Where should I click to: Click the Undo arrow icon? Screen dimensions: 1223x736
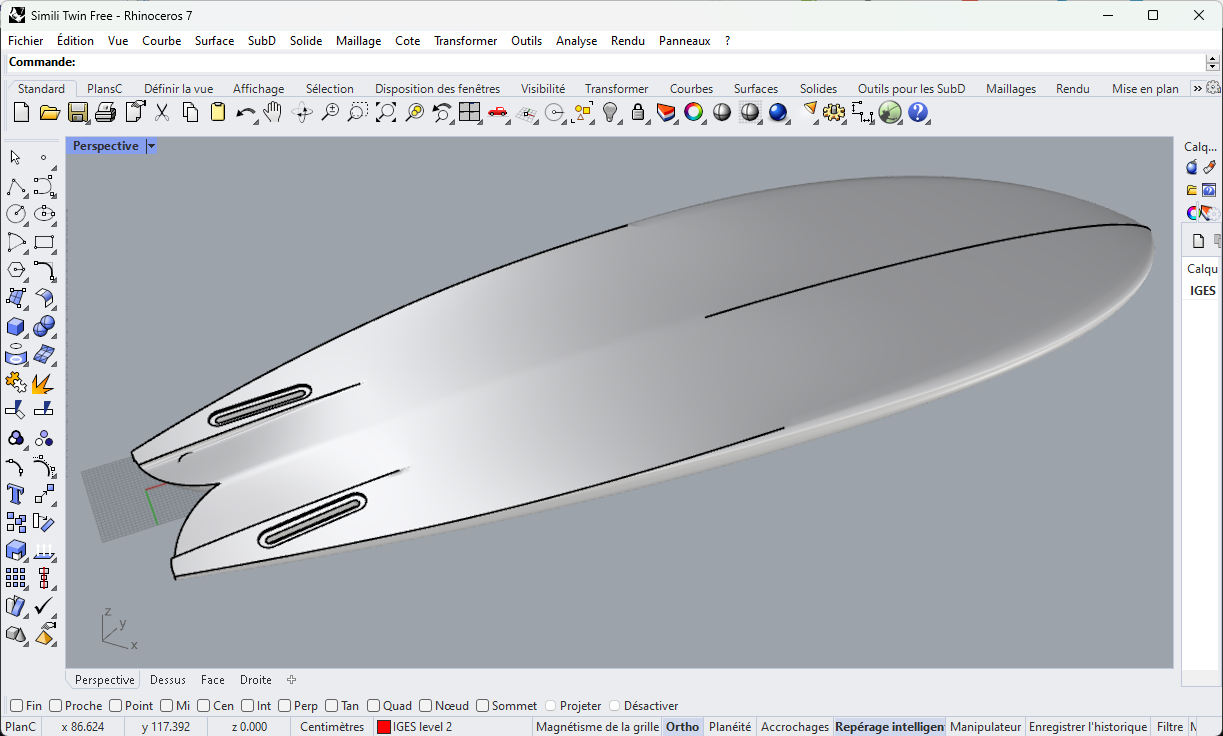pos(245,113)
